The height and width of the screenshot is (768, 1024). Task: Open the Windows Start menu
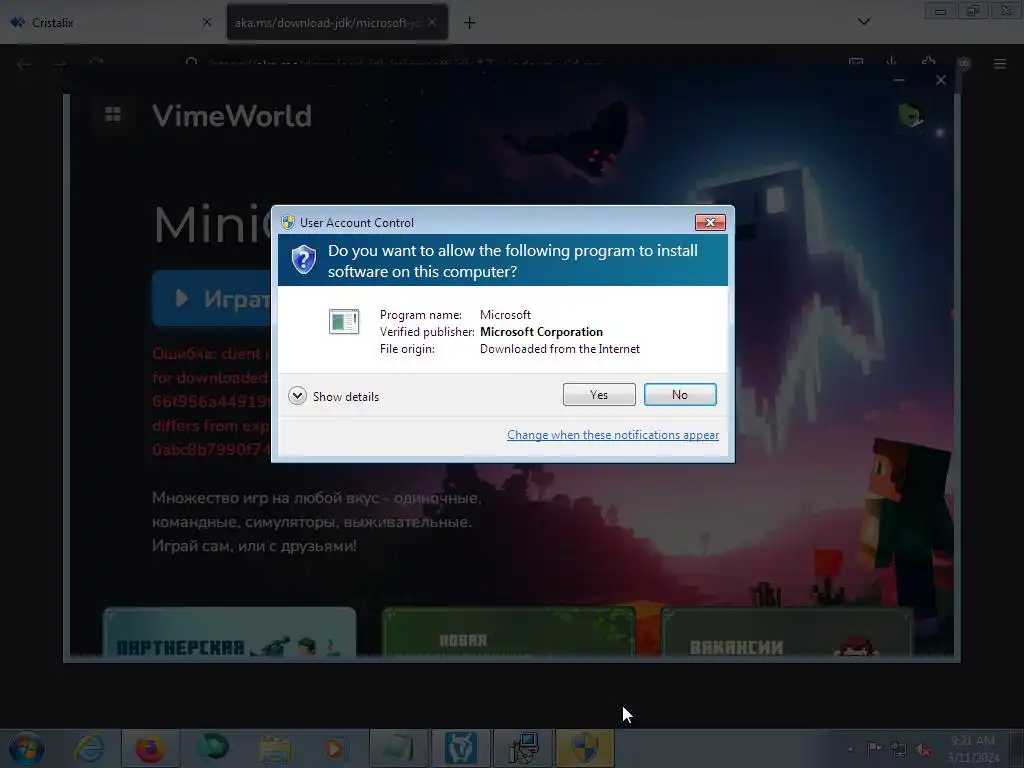(x=27, y=748)
